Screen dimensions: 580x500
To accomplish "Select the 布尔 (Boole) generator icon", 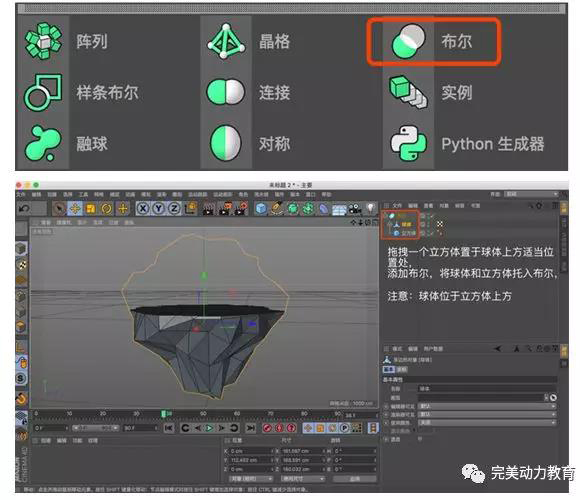I will coord(408,41).
